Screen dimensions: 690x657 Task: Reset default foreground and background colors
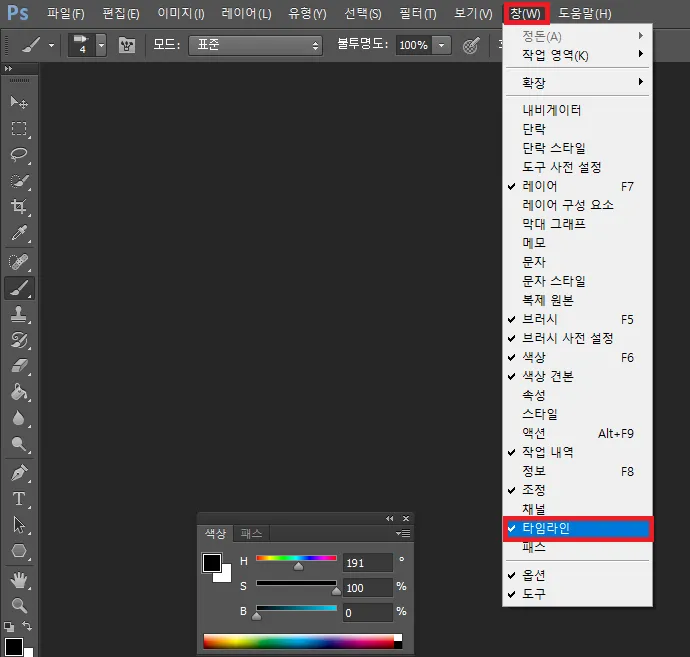pos(9,626)
